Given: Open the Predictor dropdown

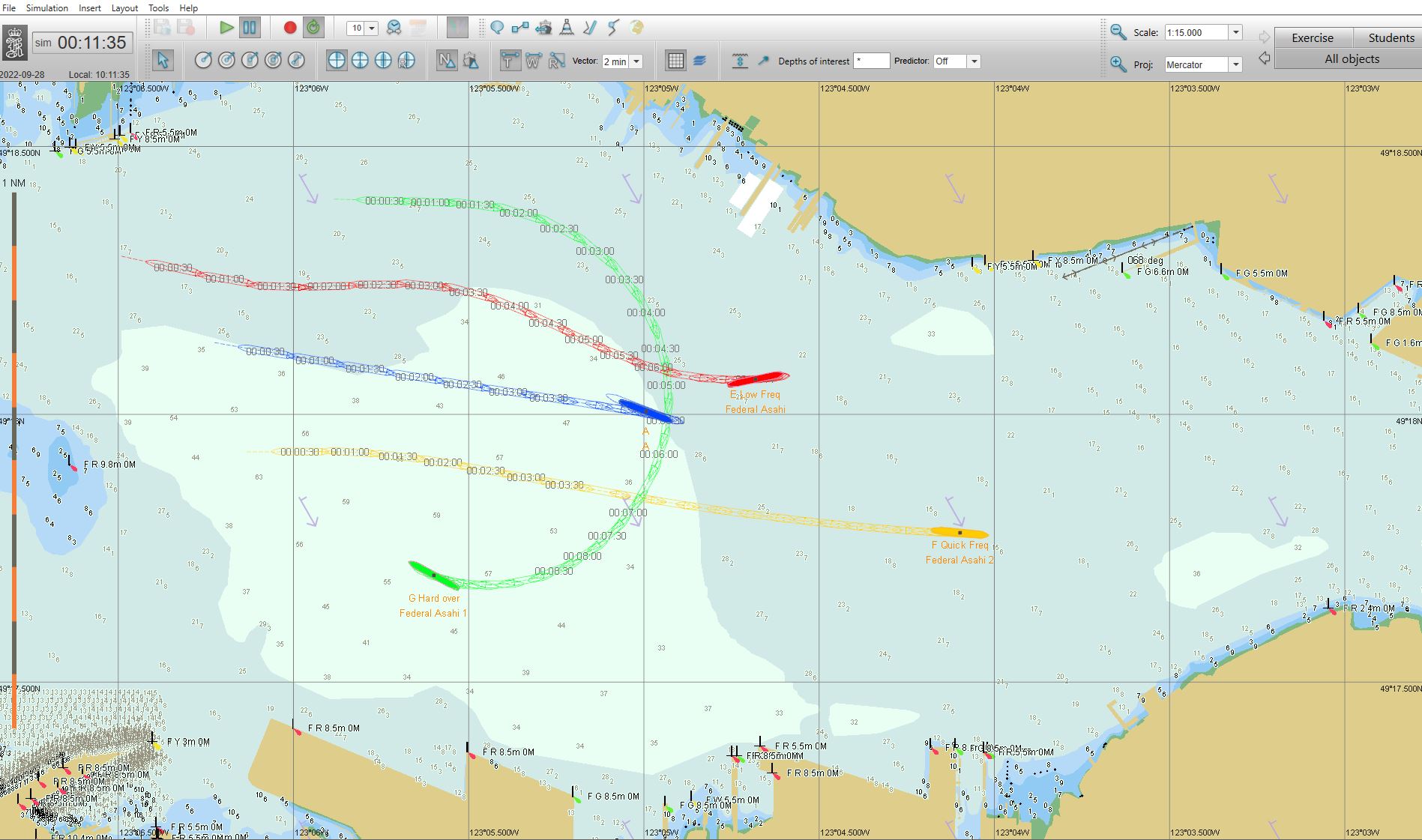Looking at the screenshot, I should [974, 61].
